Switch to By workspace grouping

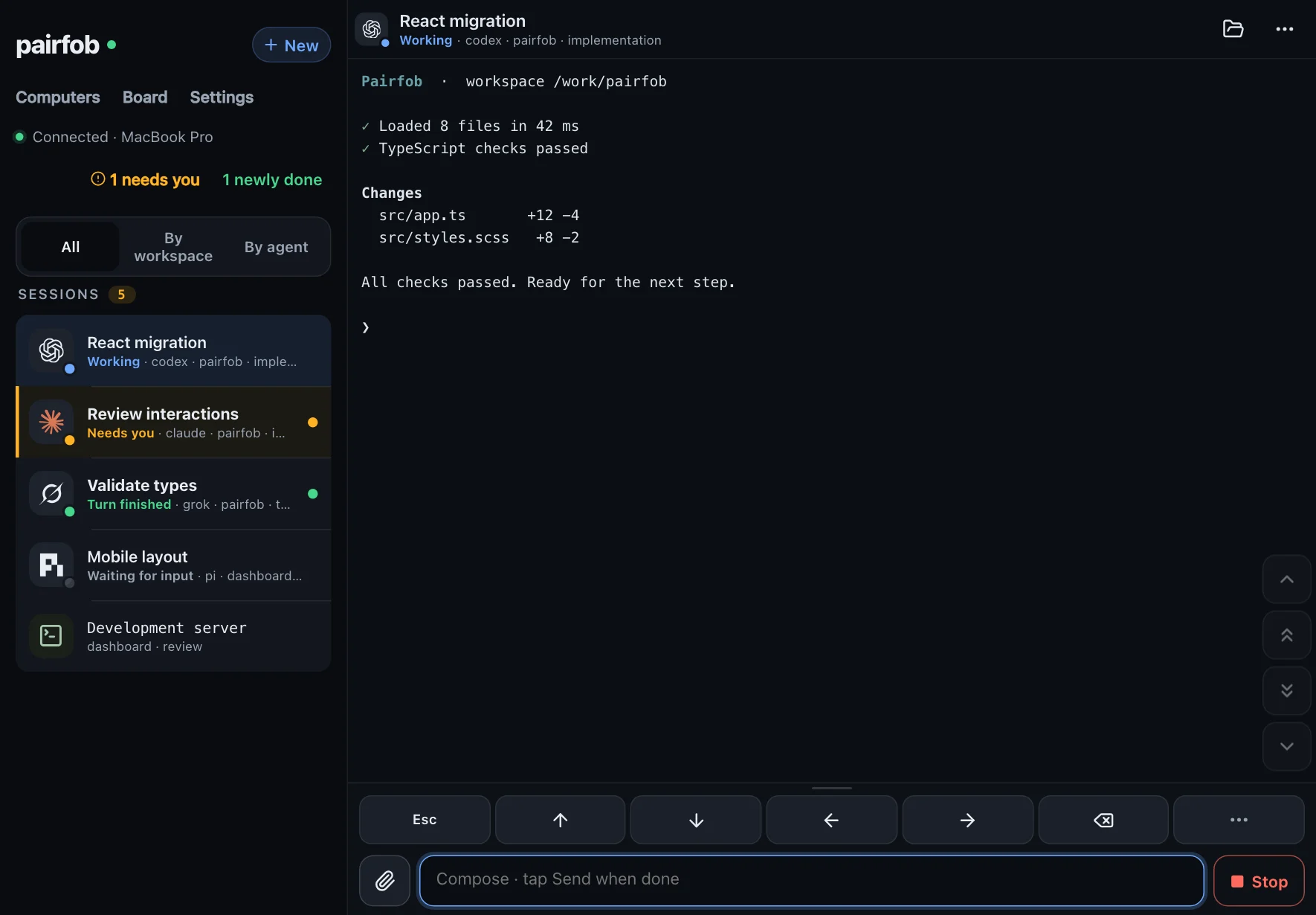(x=173, y=247)
